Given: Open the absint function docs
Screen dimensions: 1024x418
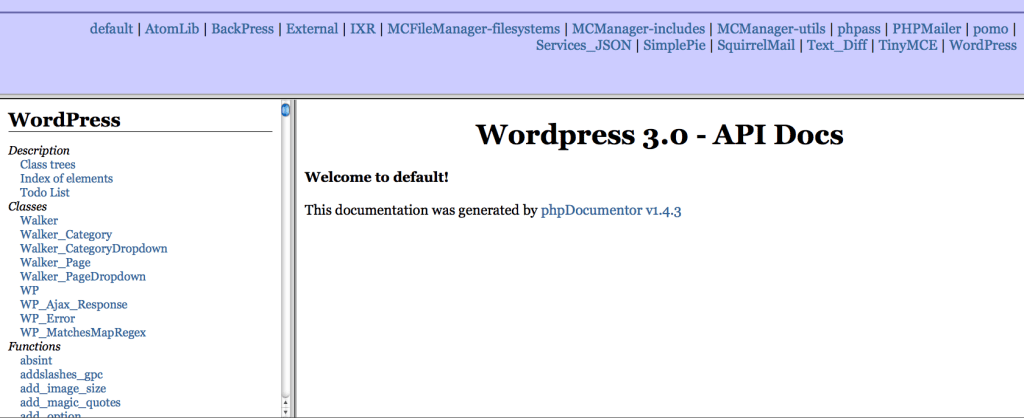Looking at the screenshot, I should point(36,361).
